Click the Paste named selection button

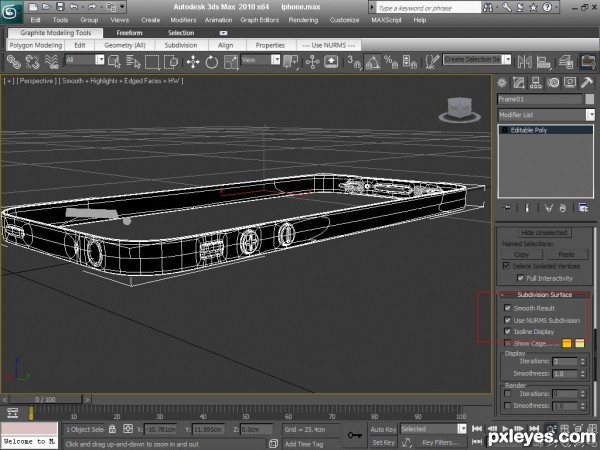(x=566, y=254)
